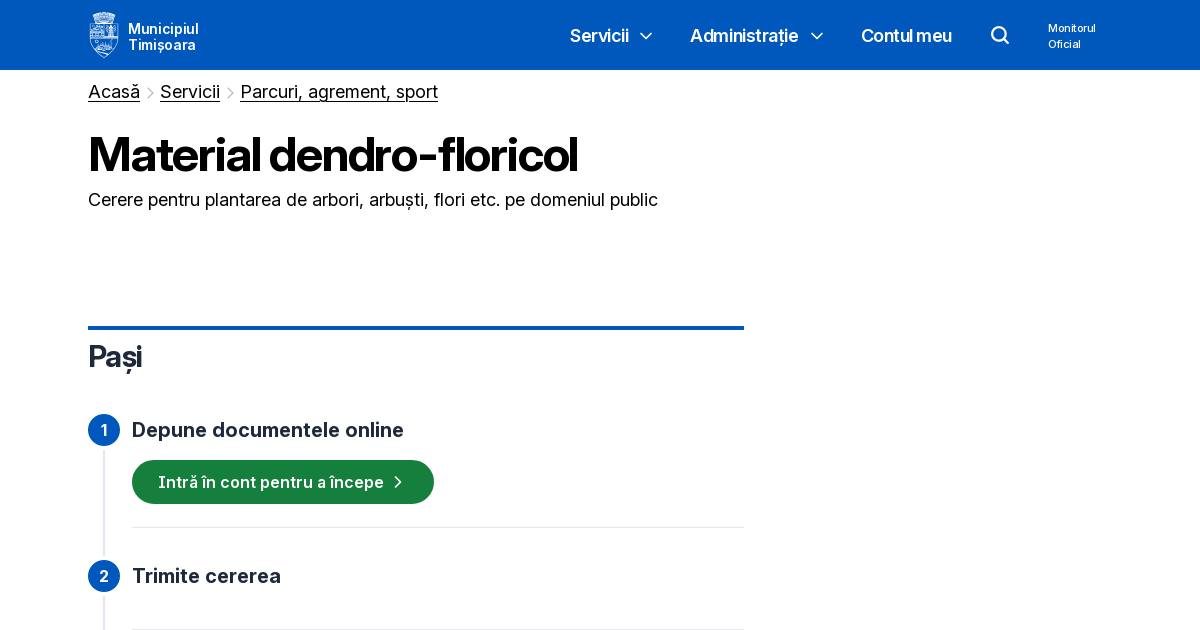Click Intră în cont pentru a începe
Viewport: 1200px width, 630px height.
(271, 482)
